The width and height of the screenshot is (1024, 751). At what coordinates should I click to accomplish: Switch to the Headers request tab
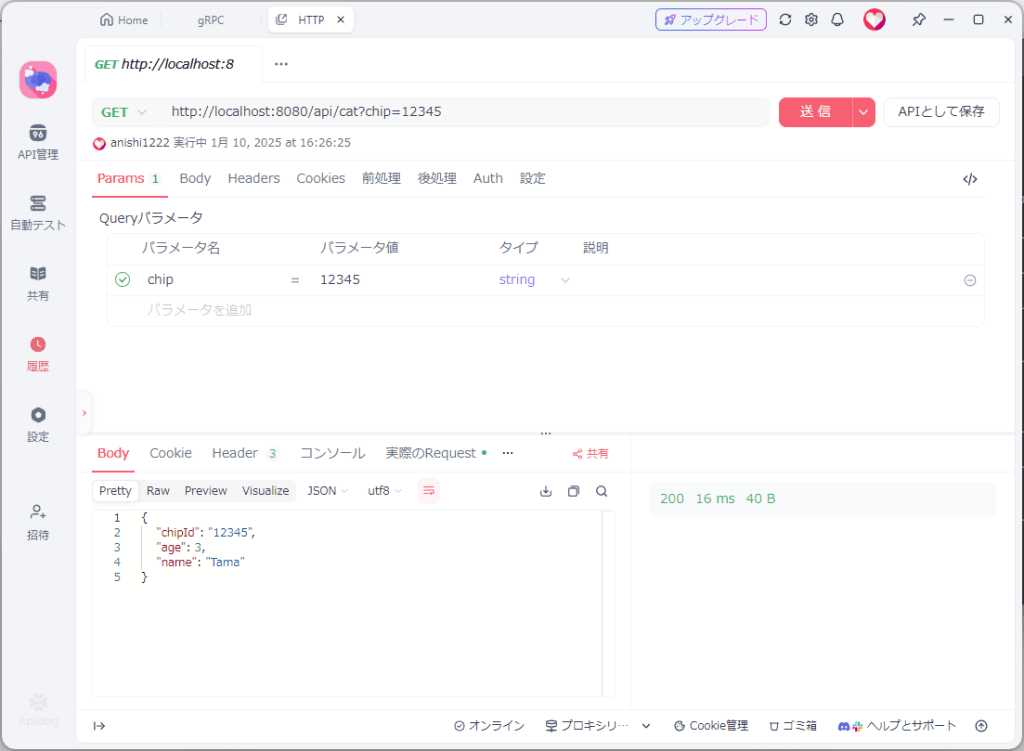pos(253,178)
